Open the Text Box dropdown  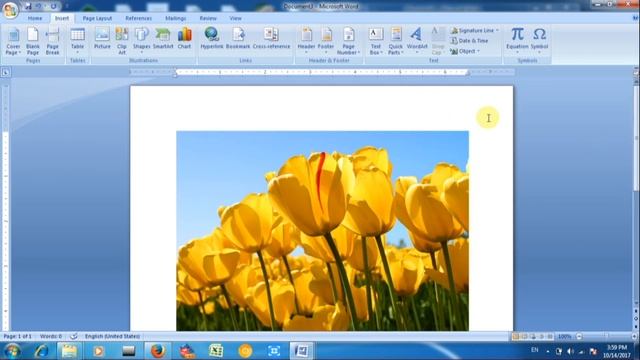click(x=376, y=41)
